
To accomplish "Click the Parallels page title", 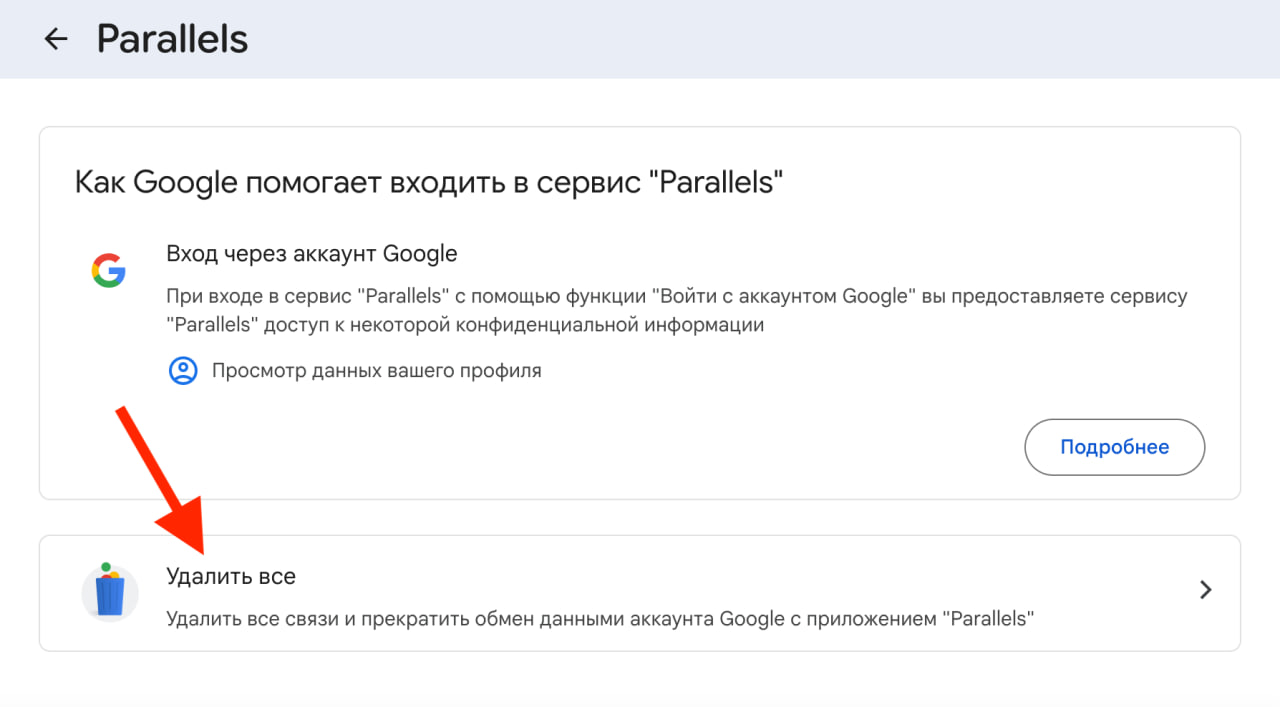I will [x=172, y=39].
